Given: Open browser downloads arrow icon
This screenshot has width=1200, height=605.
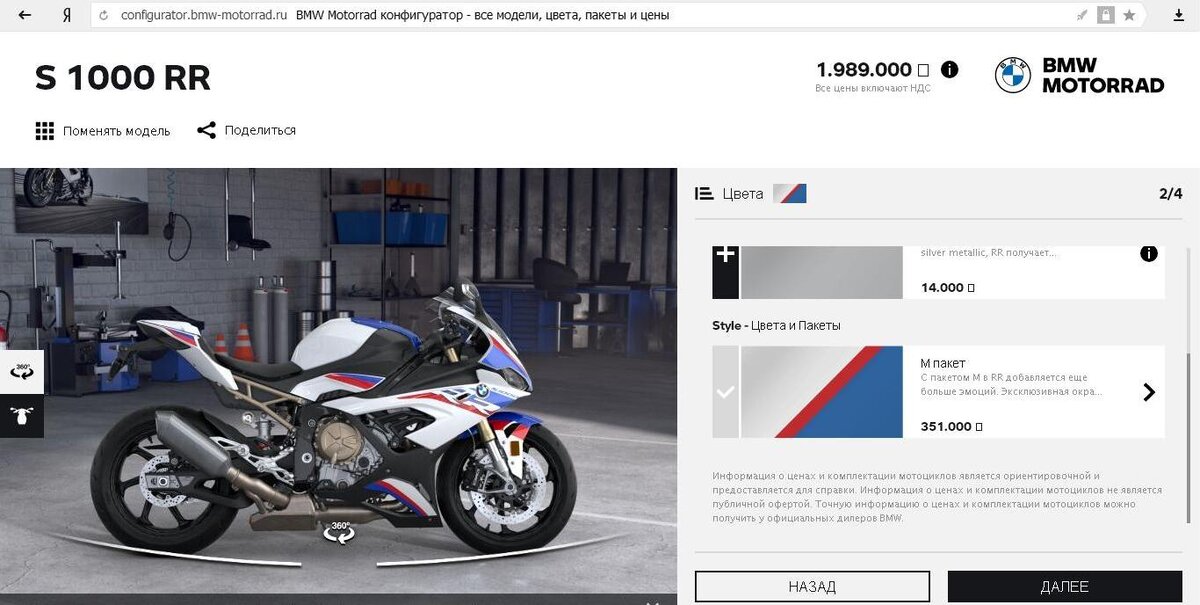Looking at the screenshot, I should (1177, 15).
